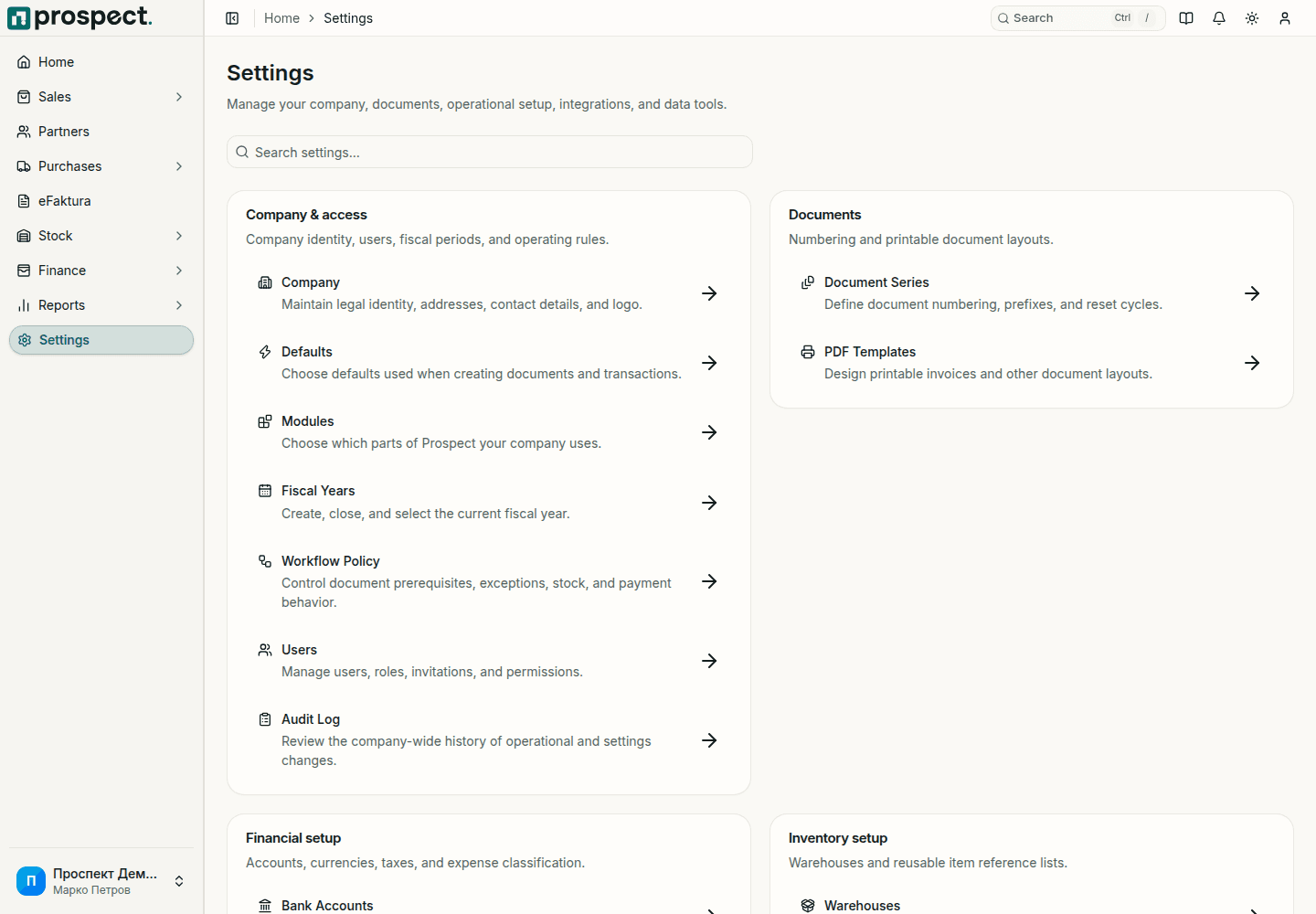Click the Users people icon
The width and height of the screenshot is (1316, 914).
click(265, 650)
